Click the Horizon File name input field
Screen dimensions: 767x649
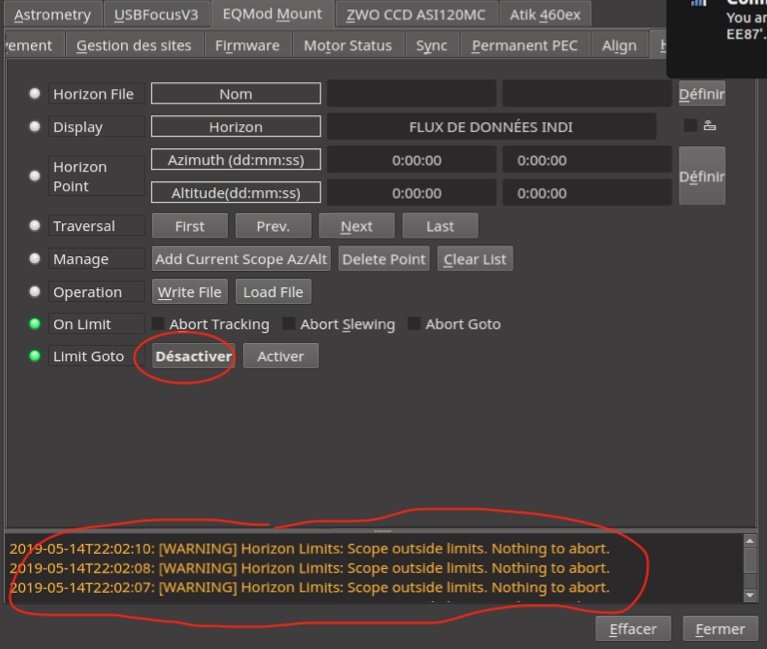pyautogui.click(x=587, y=93)
